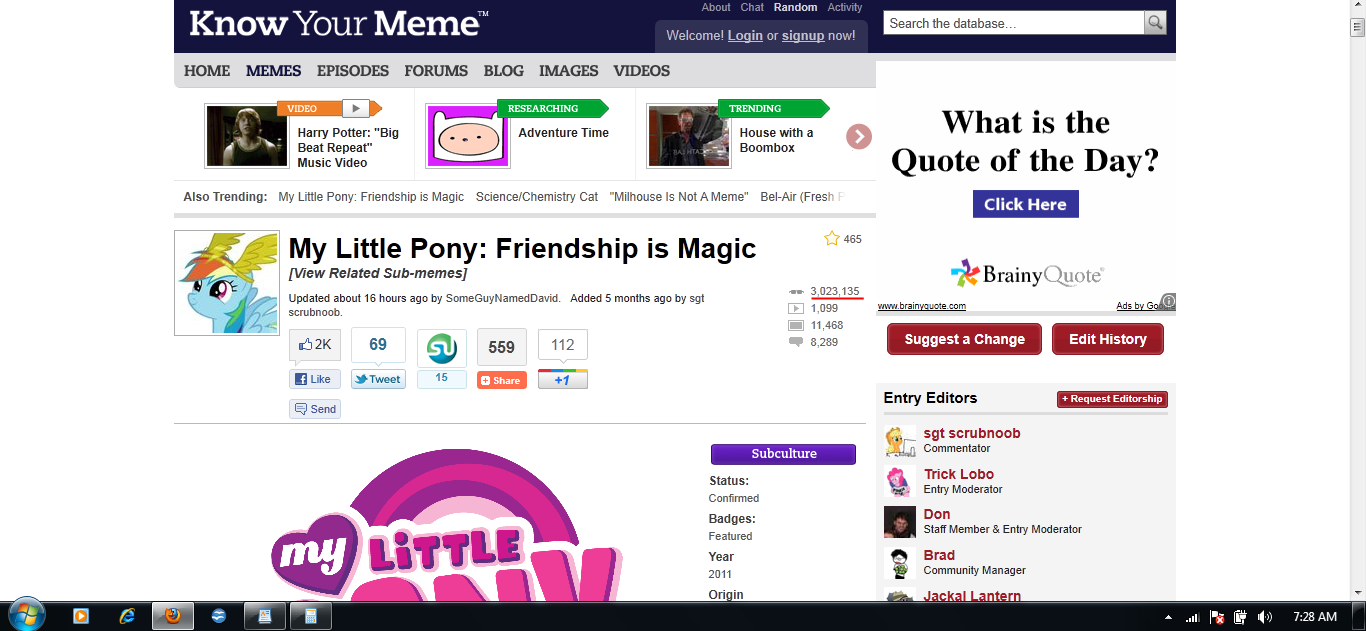Image resolution: width=1366 pixels, height=631 pixels.
Task: Open the Adventure Time thumbnail
Action: 468,136
